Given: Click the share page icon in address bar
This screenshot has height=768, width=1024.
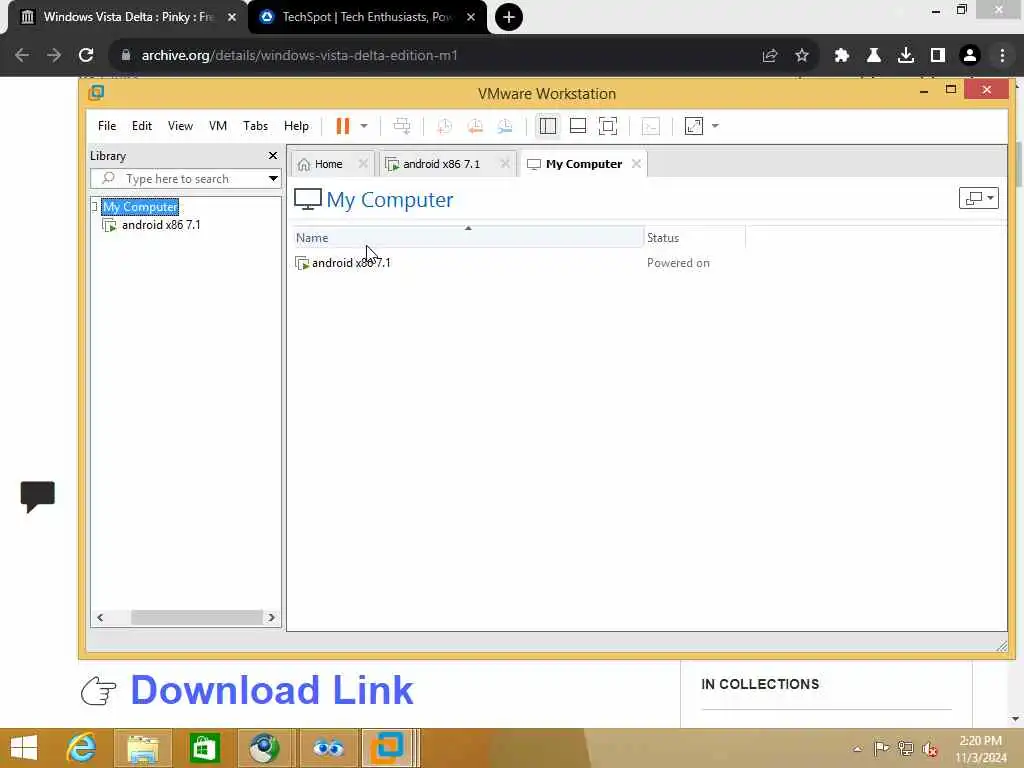Looking at the screenshot, I should click(770, 56).
